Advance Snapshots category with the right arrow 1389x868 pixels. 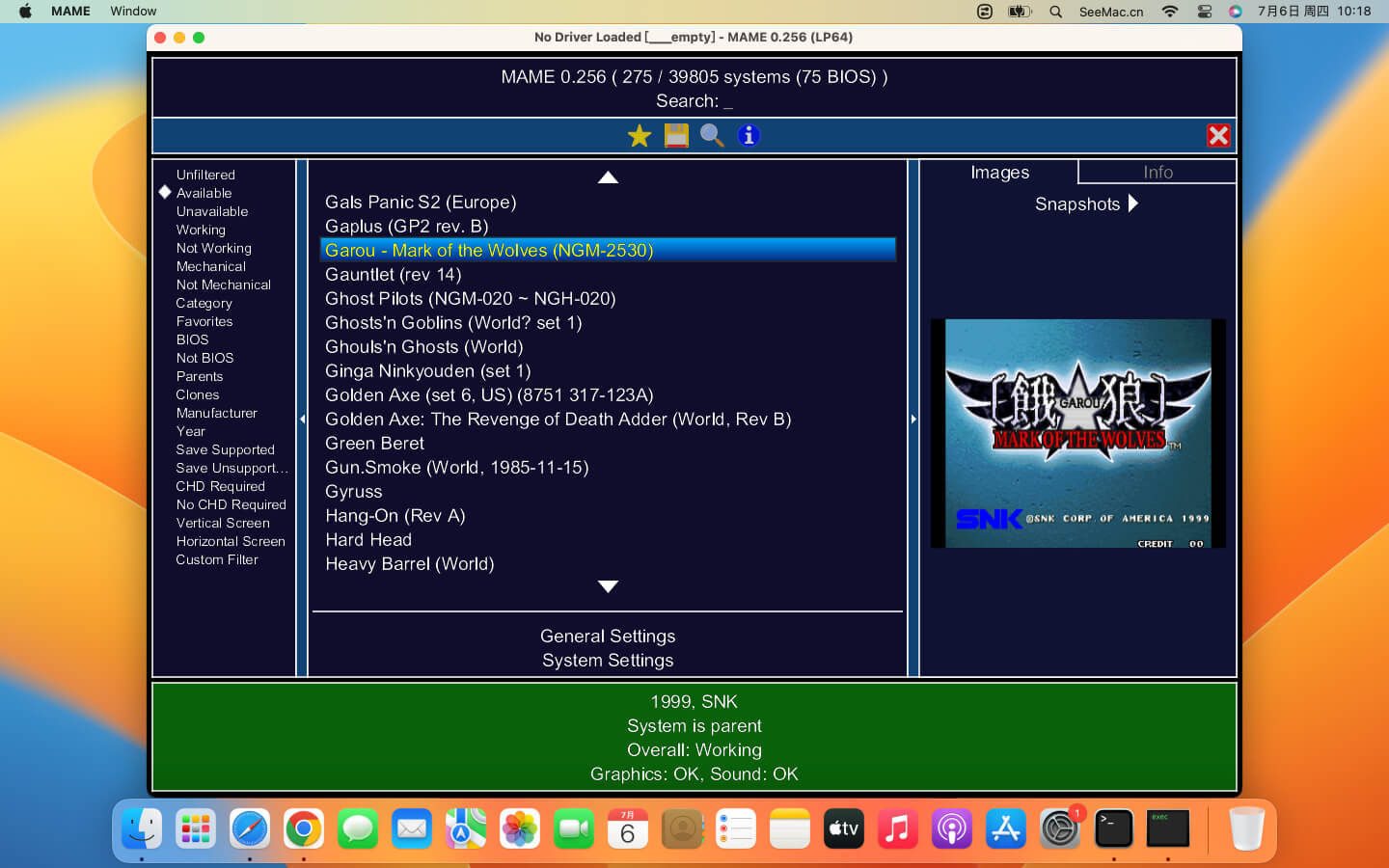point(1133,203)
